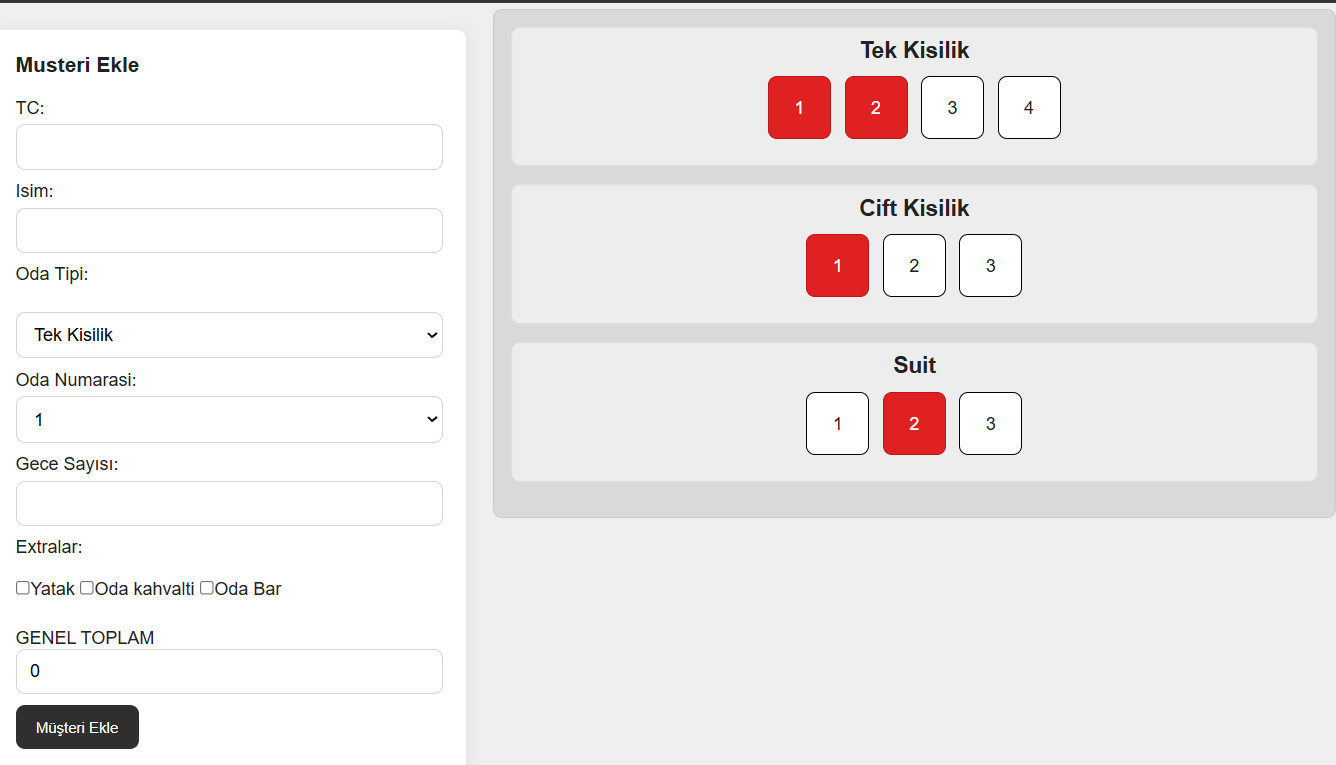Pick Tek Kisilik room 4
The height and width of the screenshot is (765, 1336).
pos(1029,108)
